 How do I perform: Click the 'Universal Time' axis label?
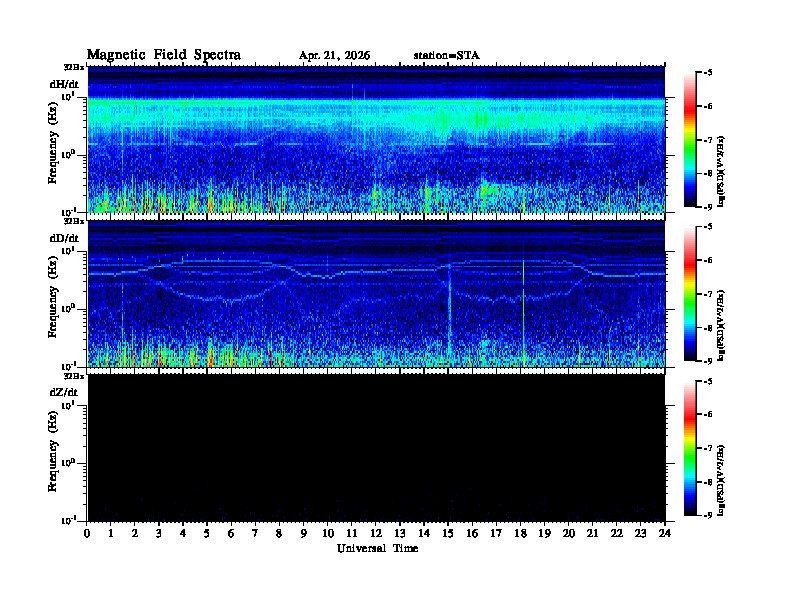click(377, 548)
